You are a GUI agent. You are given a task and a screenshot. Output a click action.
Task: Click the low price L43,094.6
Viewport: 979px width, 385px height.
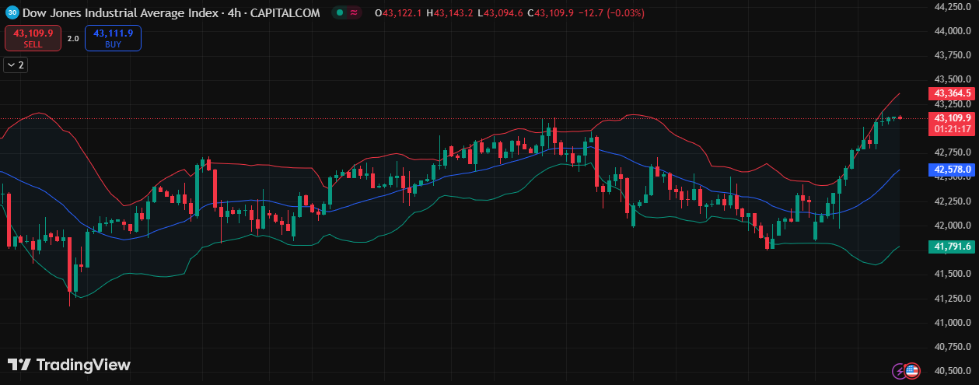501,12
